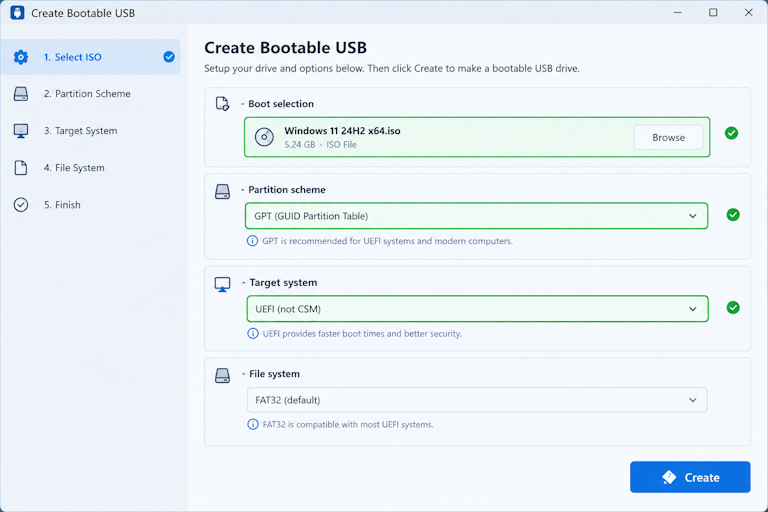Image resolution: width=768 pixels, height=512 pixels.
Task: Click the drive icon next to Partition scheme heading
Action: (x=222, y=192)
